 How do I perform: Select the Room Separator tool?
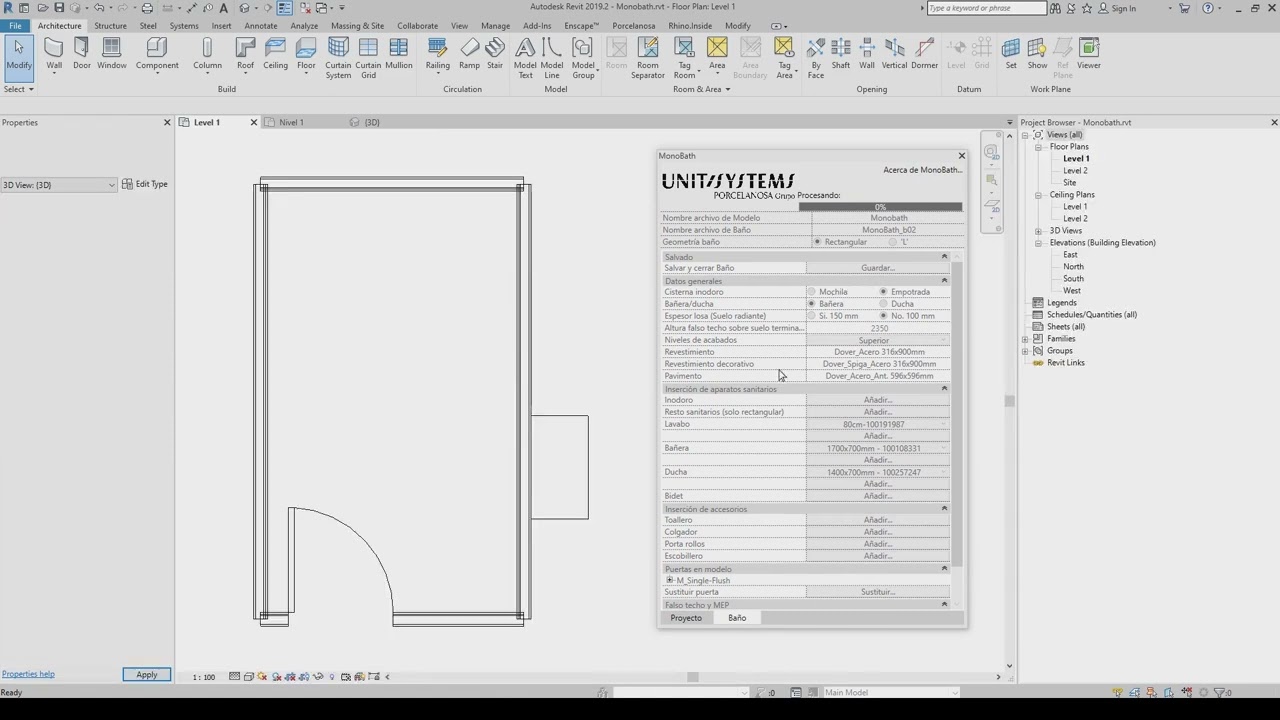click(647, 58)
